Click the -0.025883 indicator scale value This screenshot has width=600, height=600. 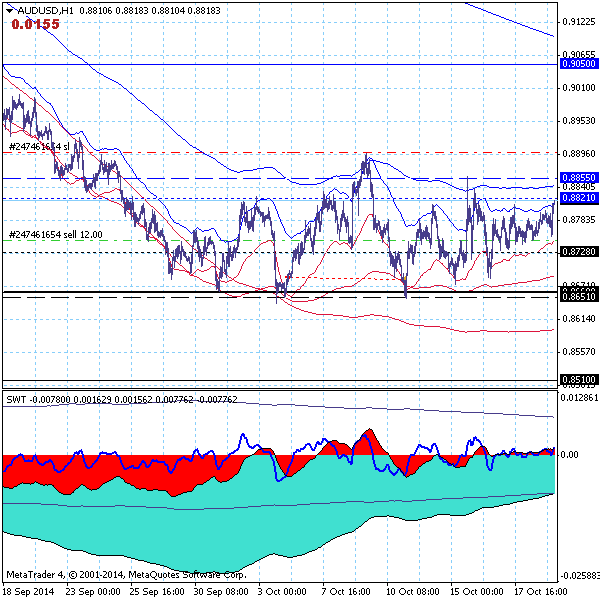click(580, 576)
